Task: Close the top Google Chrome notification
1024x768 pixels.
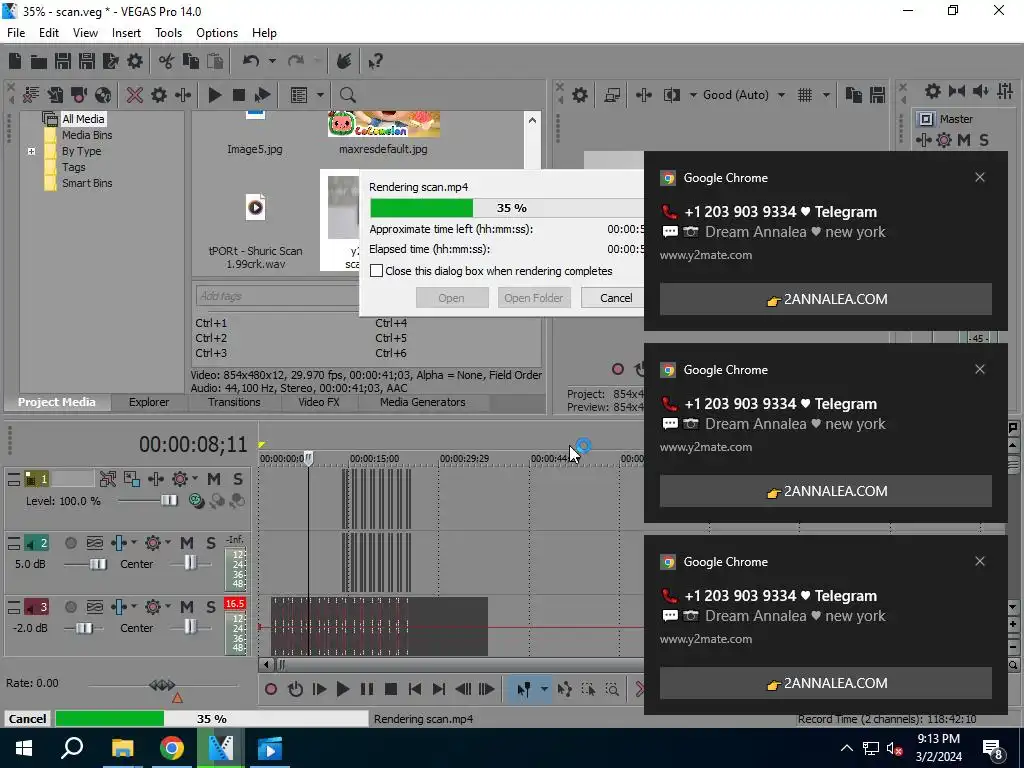Action: (980, 177)
